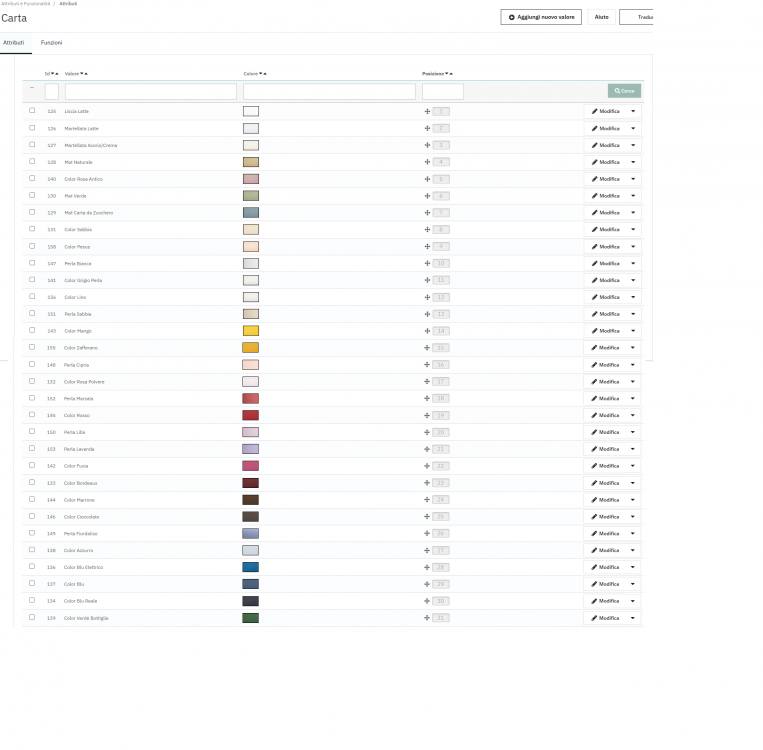Click Modifica for Color Verde Bottiglia
The image size is (763, 750).
[605, 618]
